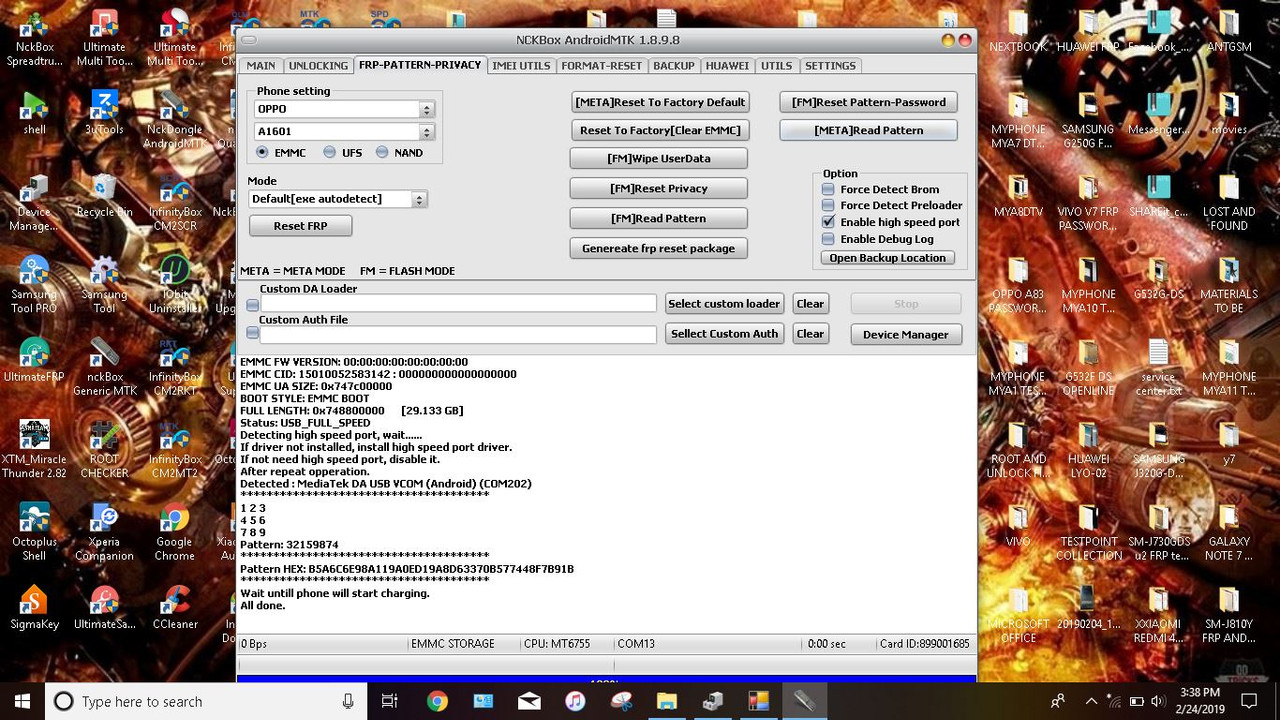
Task: Launch Google Chrome from the desktop
Action: (x=174, y=532)
